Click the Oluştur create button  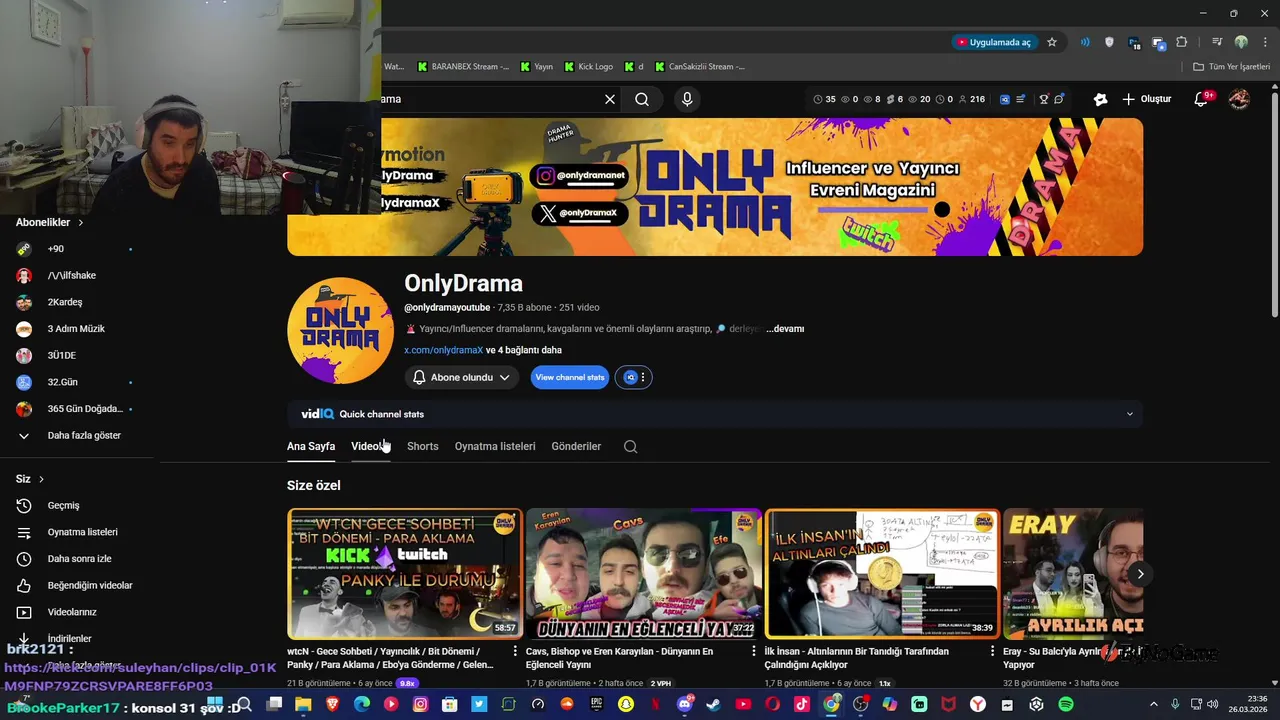[1147, 99]
